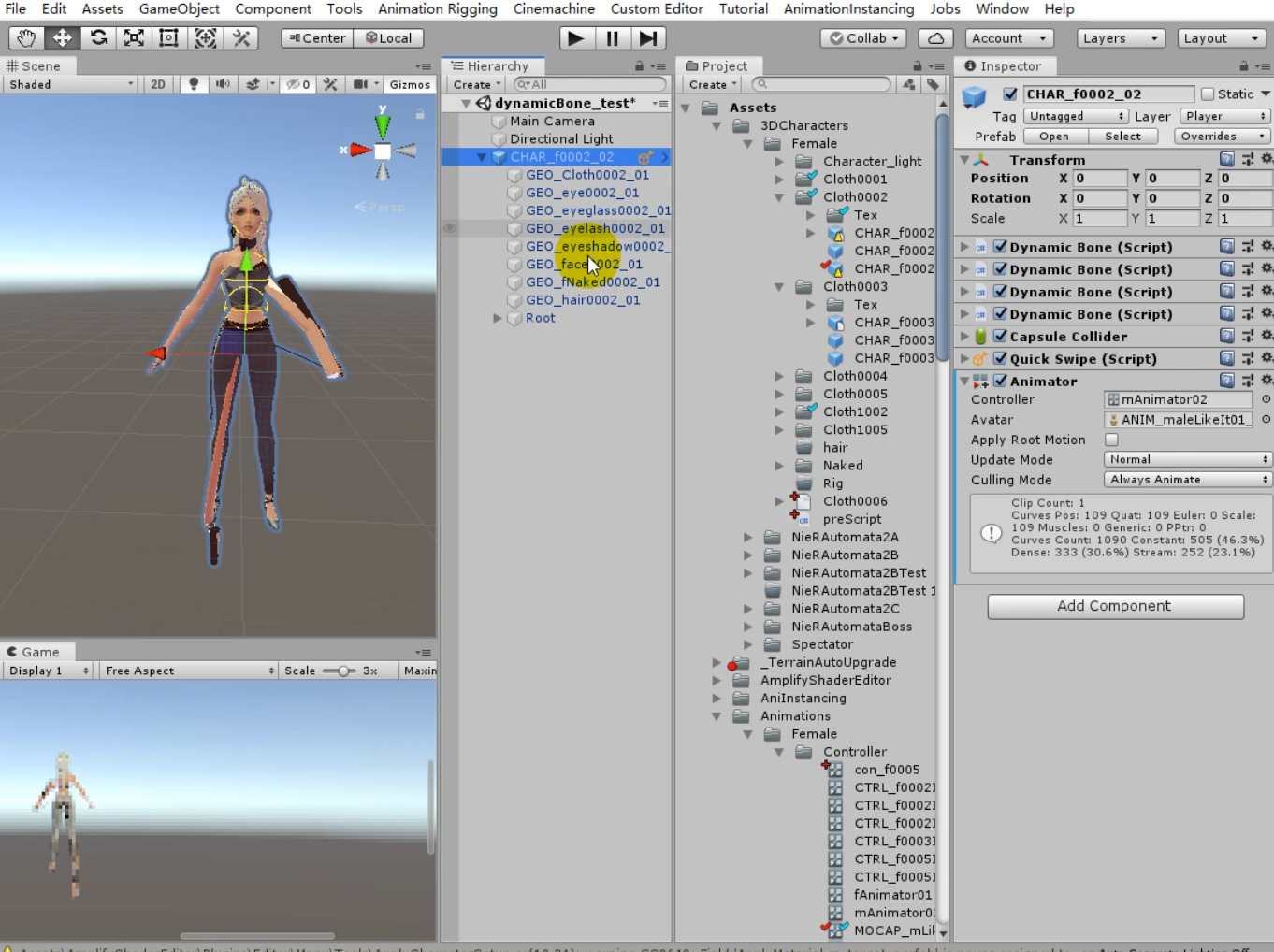1274x952 pixels.
Task: Disable the Capsule Collider component
Action: (x=1000, y=336)
